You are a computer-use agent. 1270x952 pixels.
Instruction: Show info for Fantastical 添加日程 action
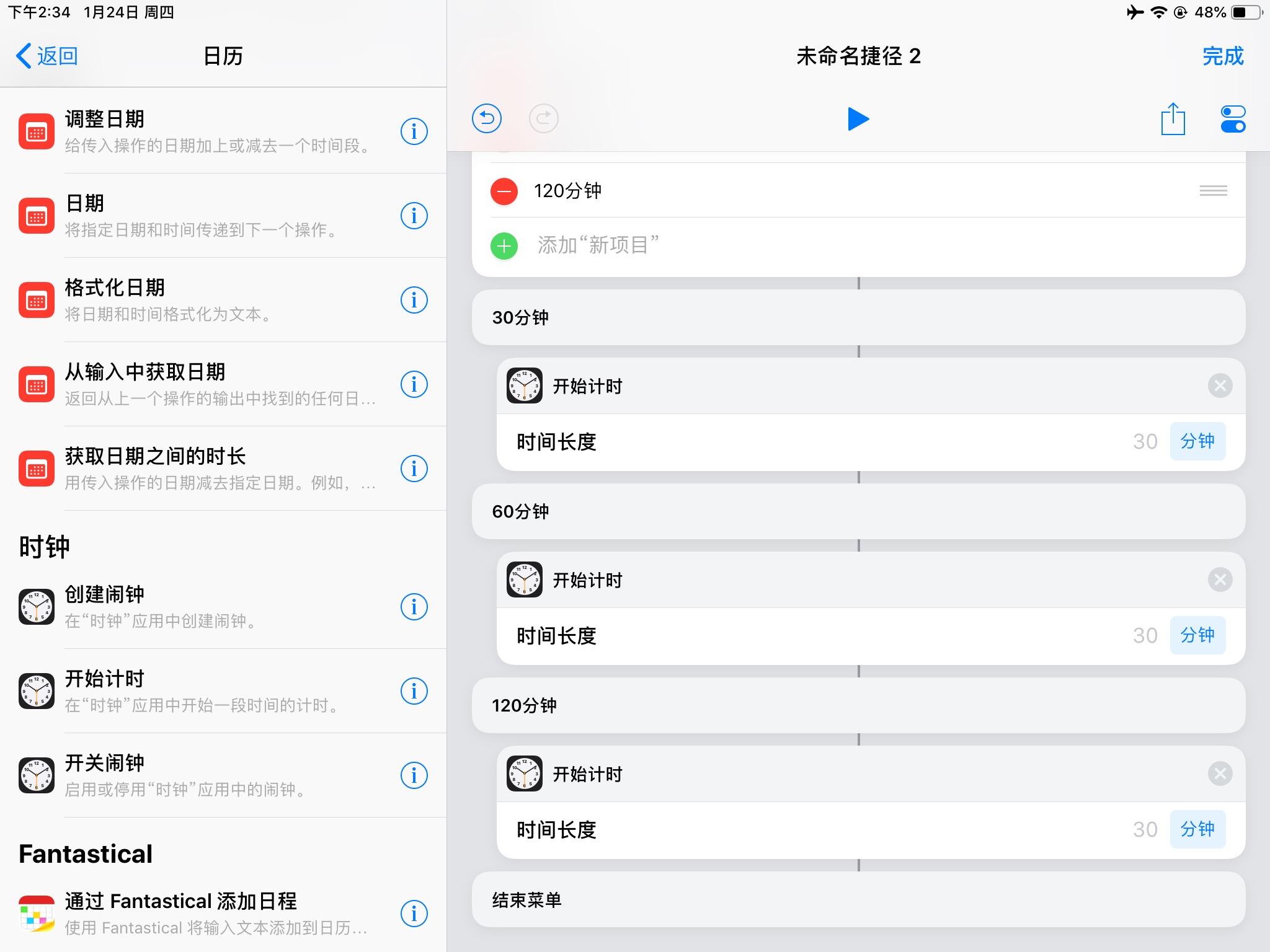[414, 914]
